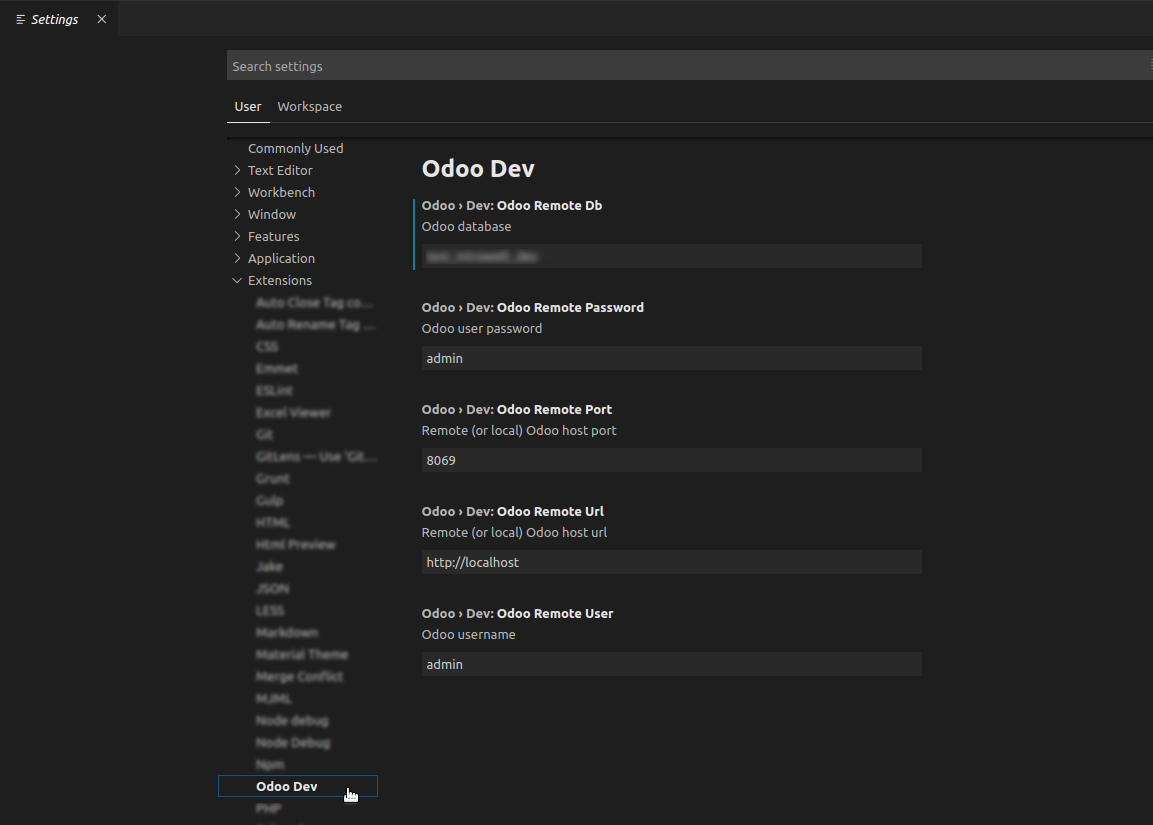Expand the Application chevron
The image size is (1153, 825).
coord(237,259)
